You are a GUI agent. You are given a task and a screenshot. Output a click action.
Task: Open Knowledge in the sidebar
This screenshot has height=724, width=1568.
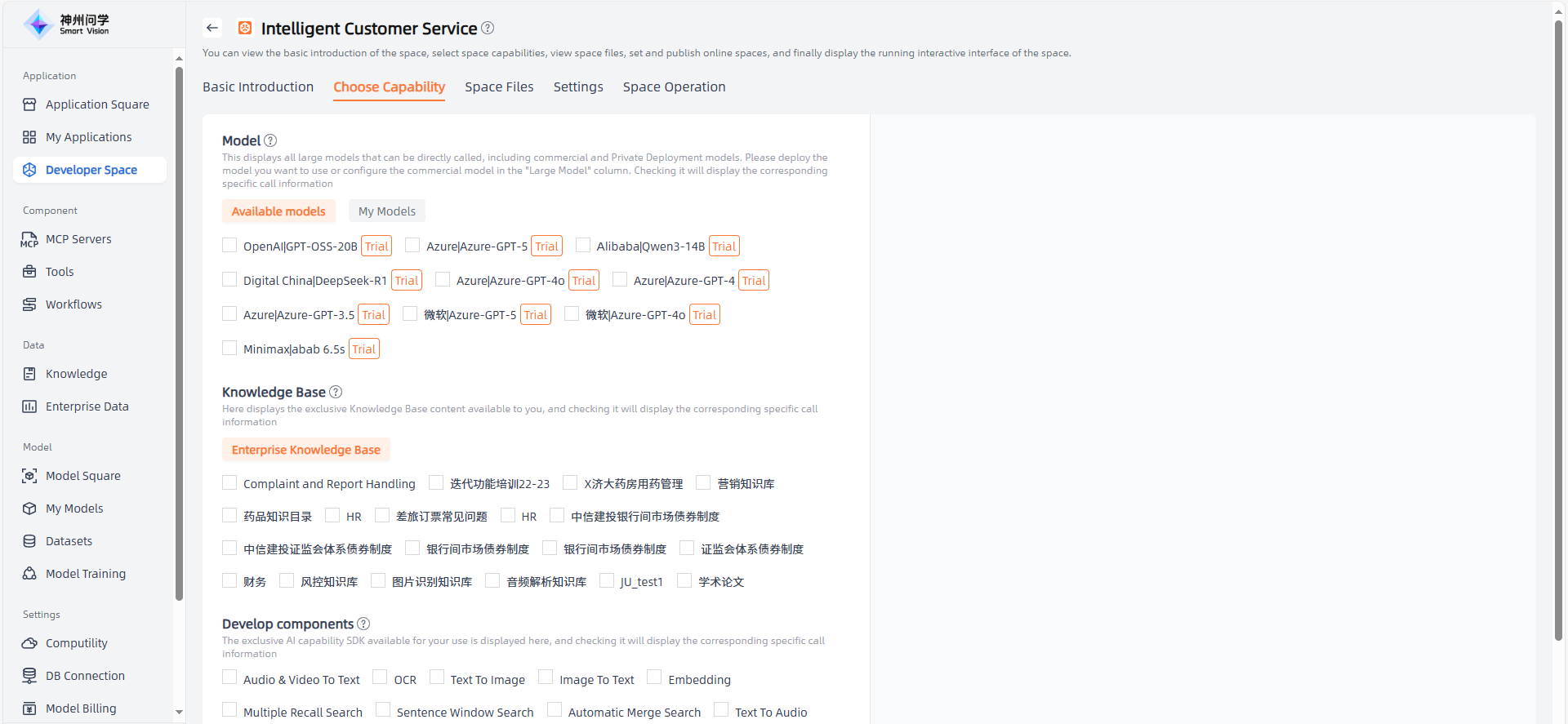click(76, 374)
